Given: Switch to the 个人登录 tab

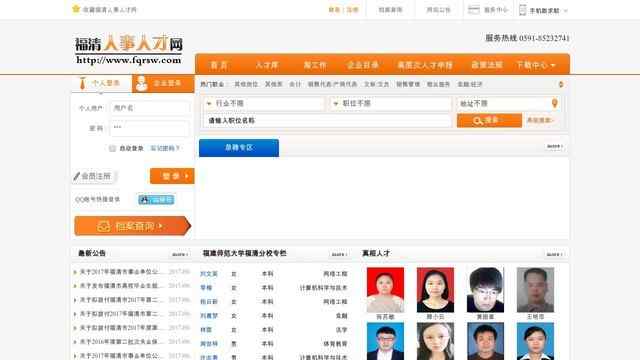Looking at the screenshot, I should click(x=102, y=83).
